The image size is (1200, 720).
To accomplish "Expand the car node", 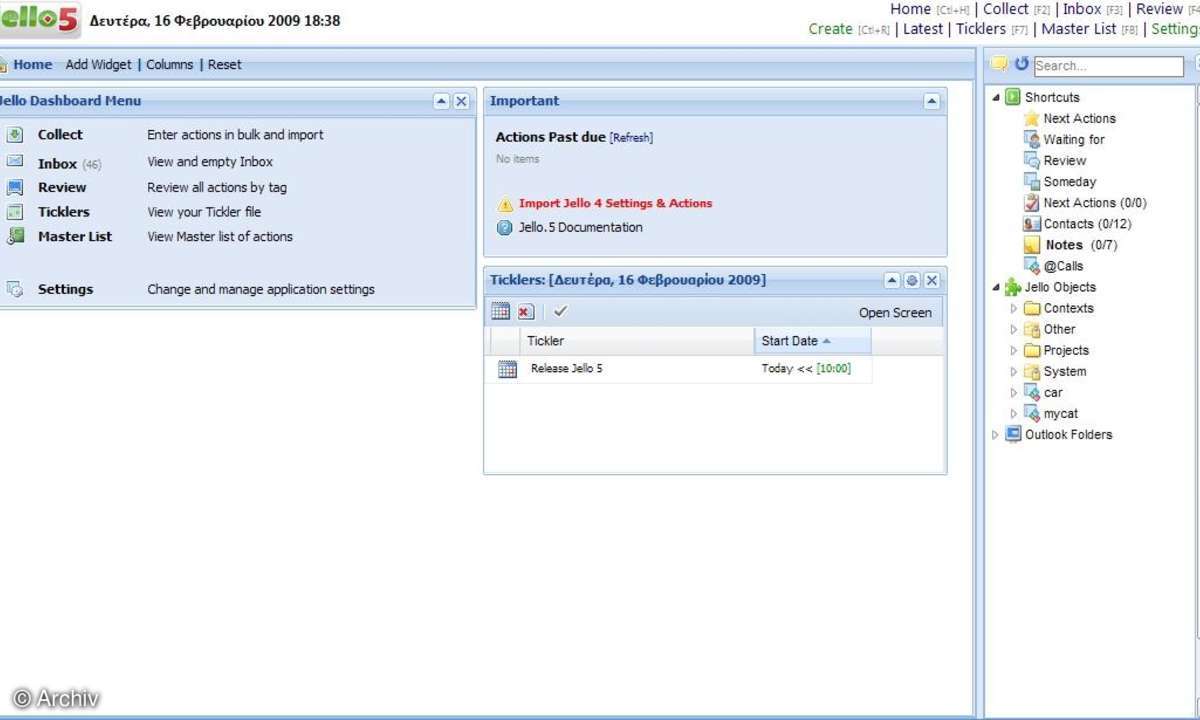I will pos(1014,393).
